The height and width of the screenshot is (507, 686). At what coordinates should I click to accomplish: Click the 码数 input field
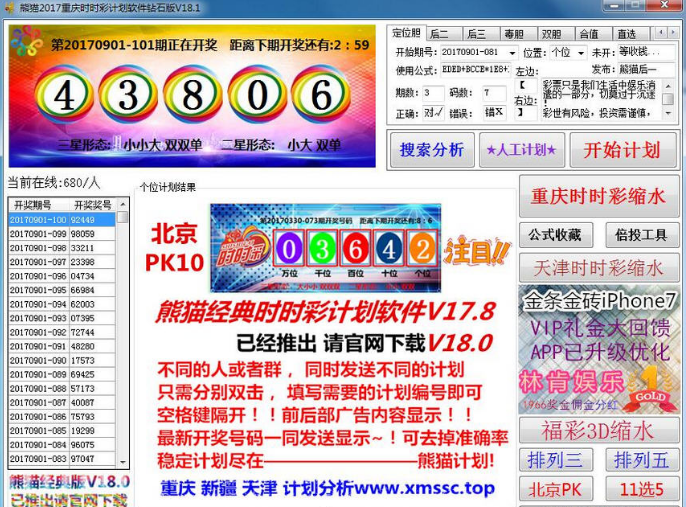tap(495, 93)
